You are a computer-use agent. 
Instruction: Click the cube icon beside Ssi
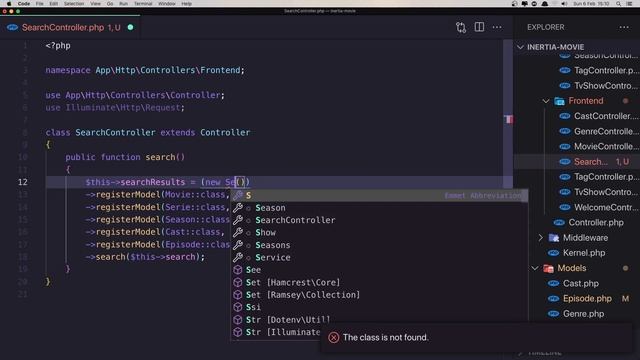238,307
